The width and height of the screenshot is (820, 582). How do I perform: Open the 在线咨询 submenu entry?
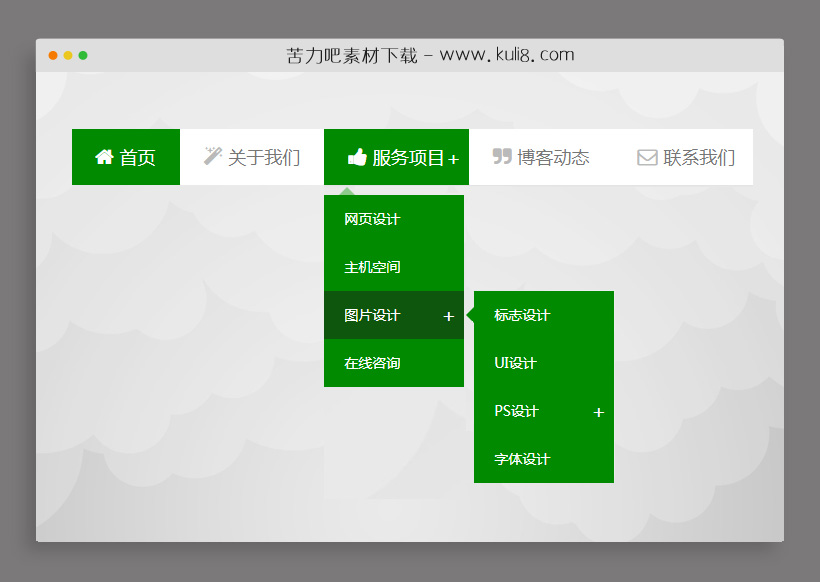373,363
